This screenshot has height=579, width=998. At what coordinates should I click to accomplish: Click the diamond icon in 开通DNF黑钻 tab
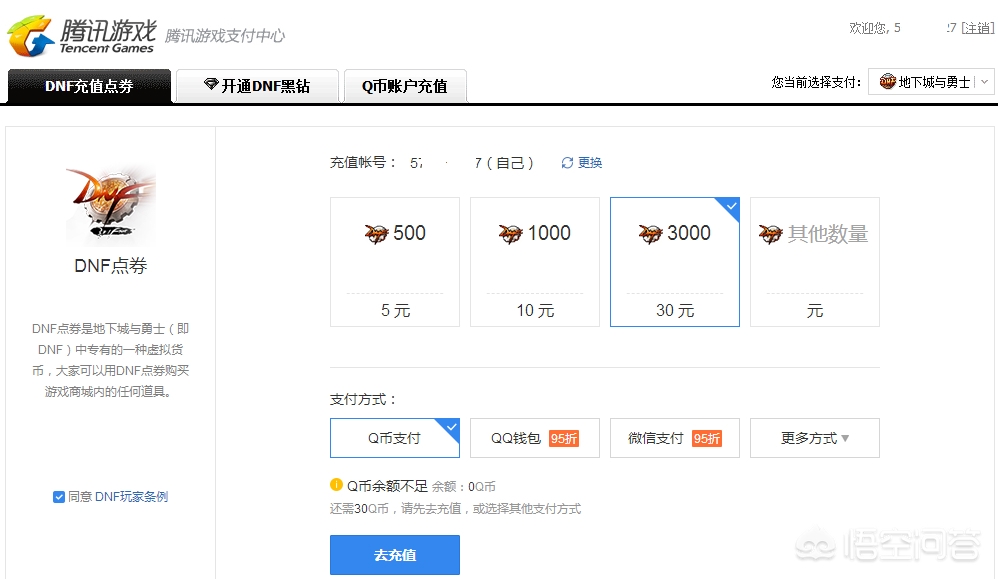[211, 85]
